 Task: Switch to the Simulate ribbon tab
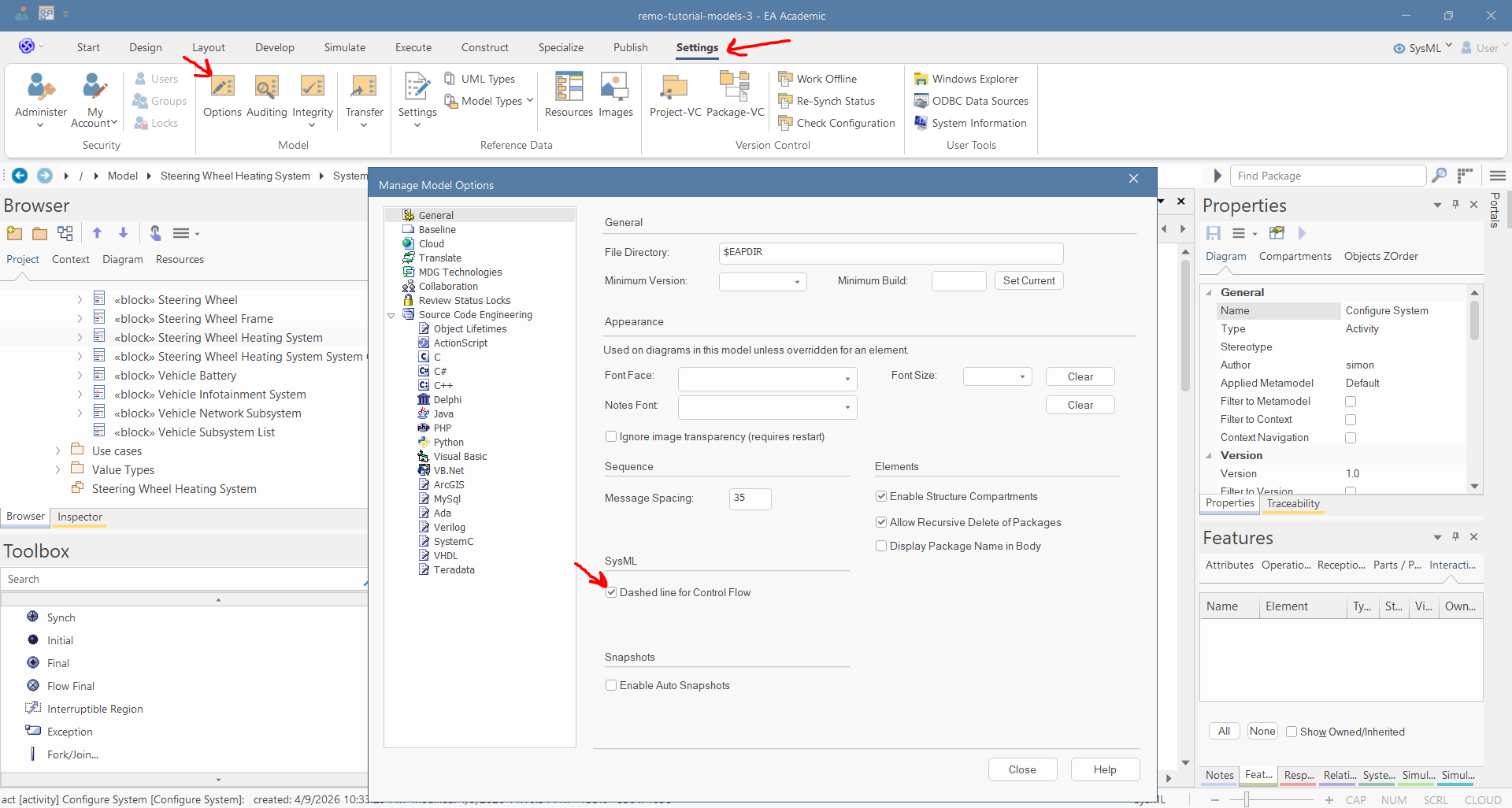(x=344, y=47)
